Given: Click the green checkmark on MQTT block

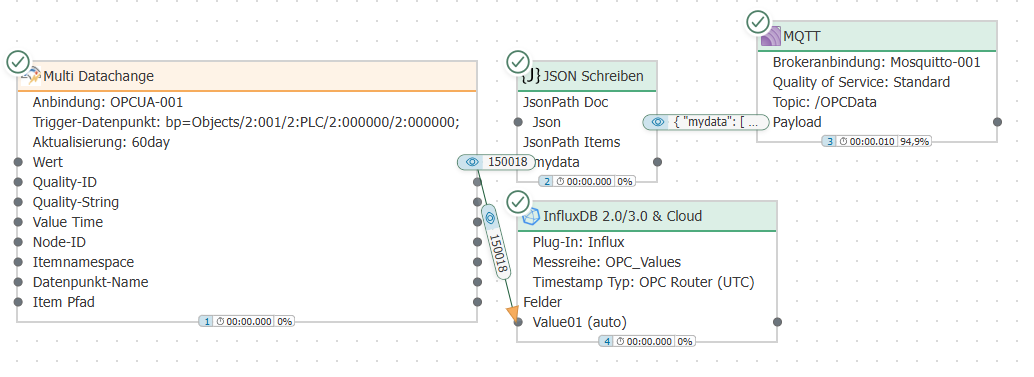Looking at the screenshot, I should click(x=758, y=22).
